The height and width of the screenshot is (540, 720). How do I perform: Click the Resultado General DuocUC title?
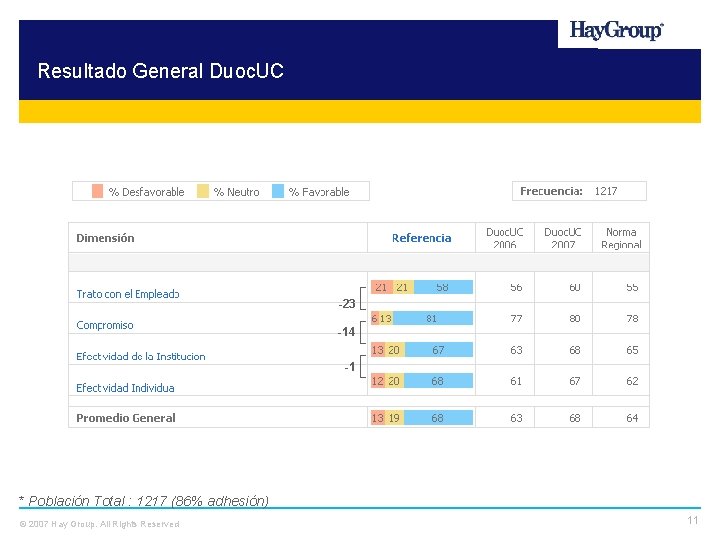(161, 71)
